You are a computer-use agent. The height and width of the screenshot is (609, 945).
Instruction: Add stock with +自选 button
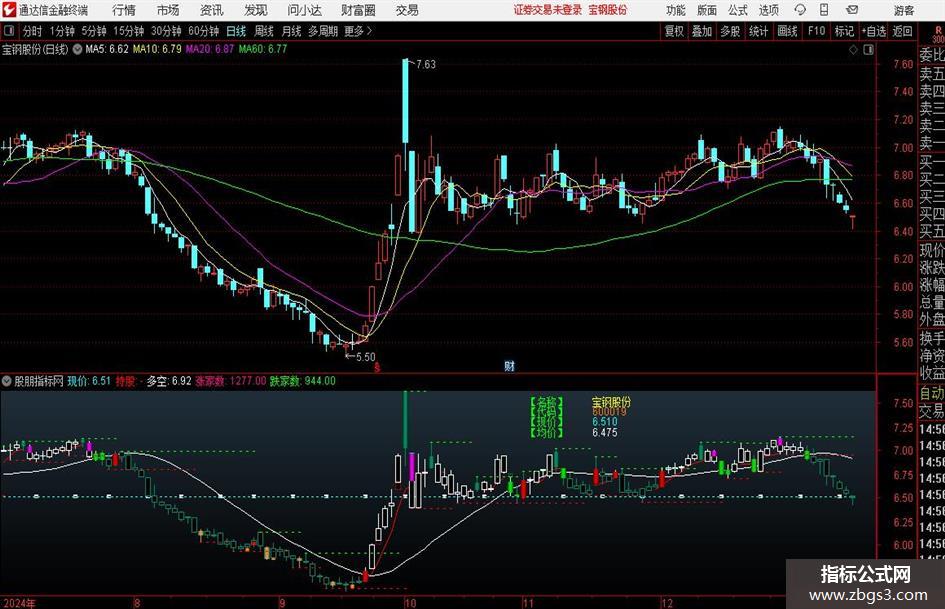point(873,31)
